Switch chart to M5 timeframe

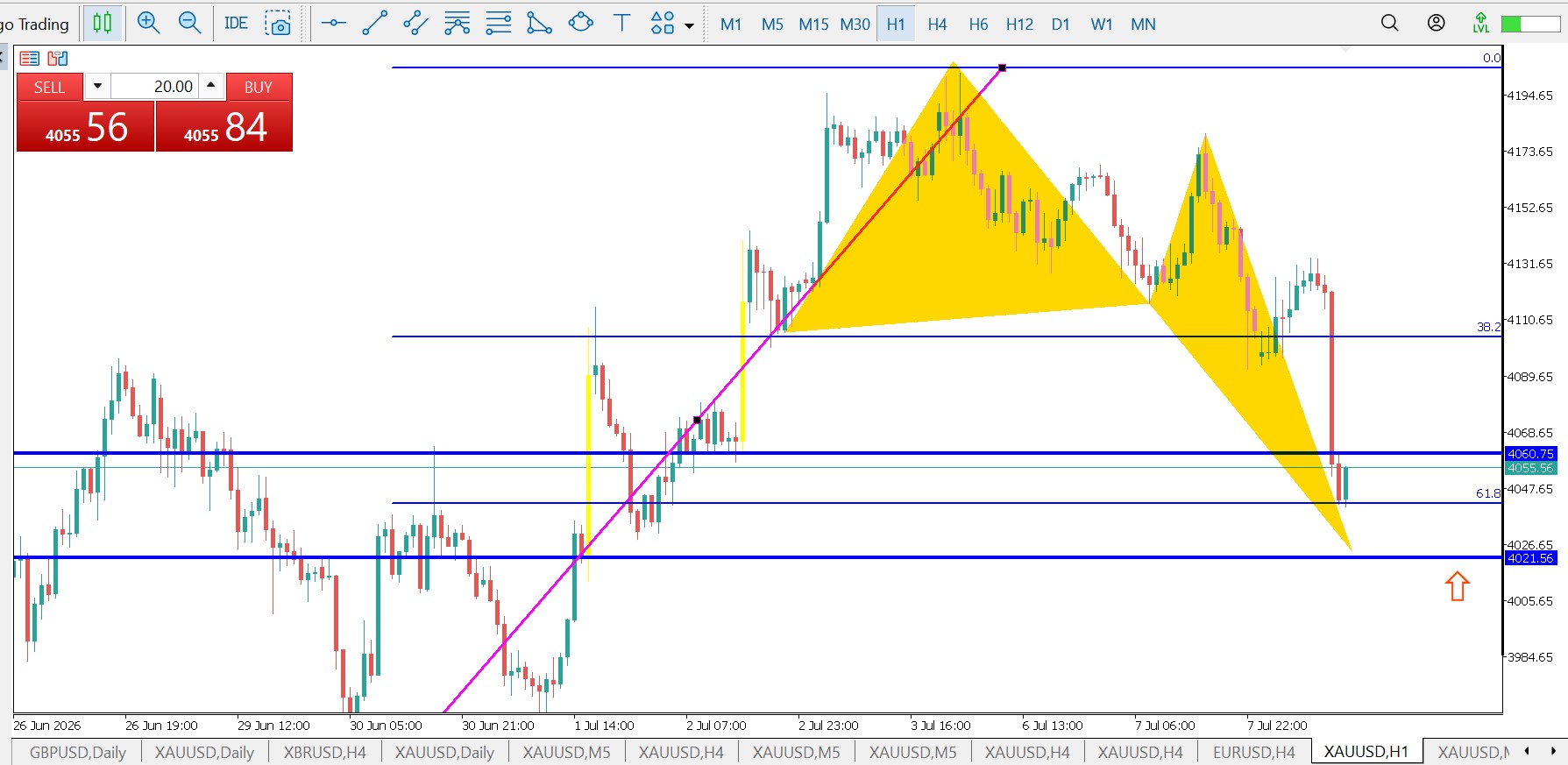click(x=772, y=25)
